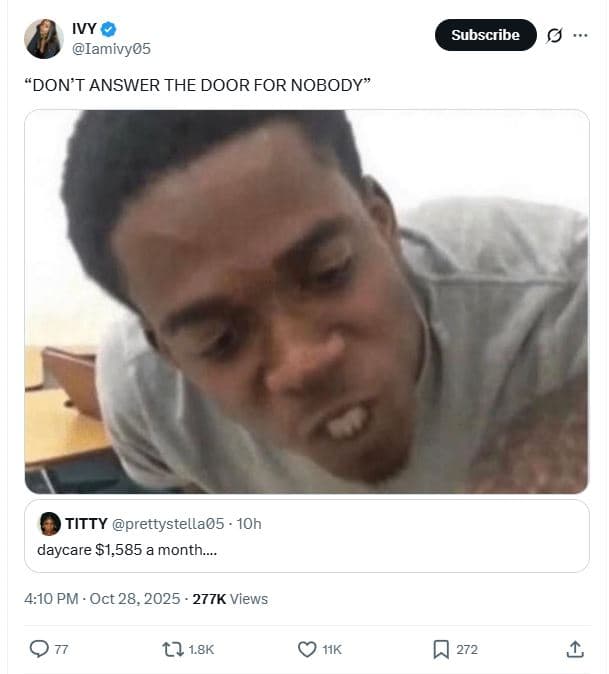Click the 10h timestamp on quoted post
The image size is (609, 674).
point(249,524)
